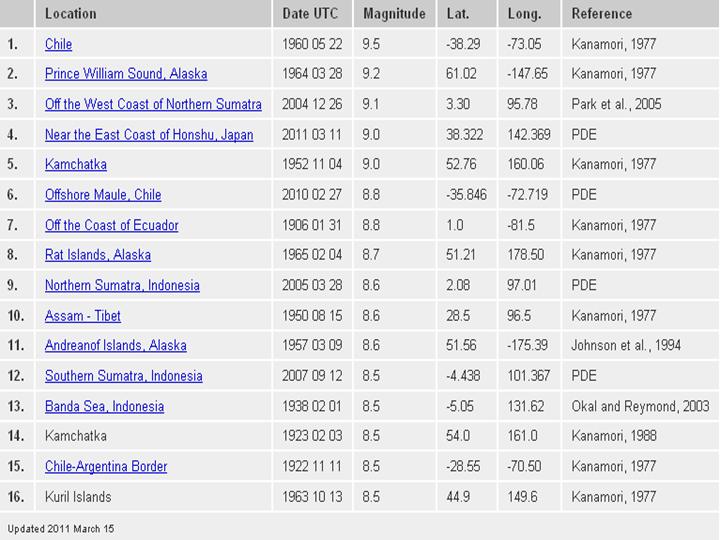Click longitude value 149.6
The width and height of the screenshot is (720, 540).
pyautogui.click(x=522, y=496)
